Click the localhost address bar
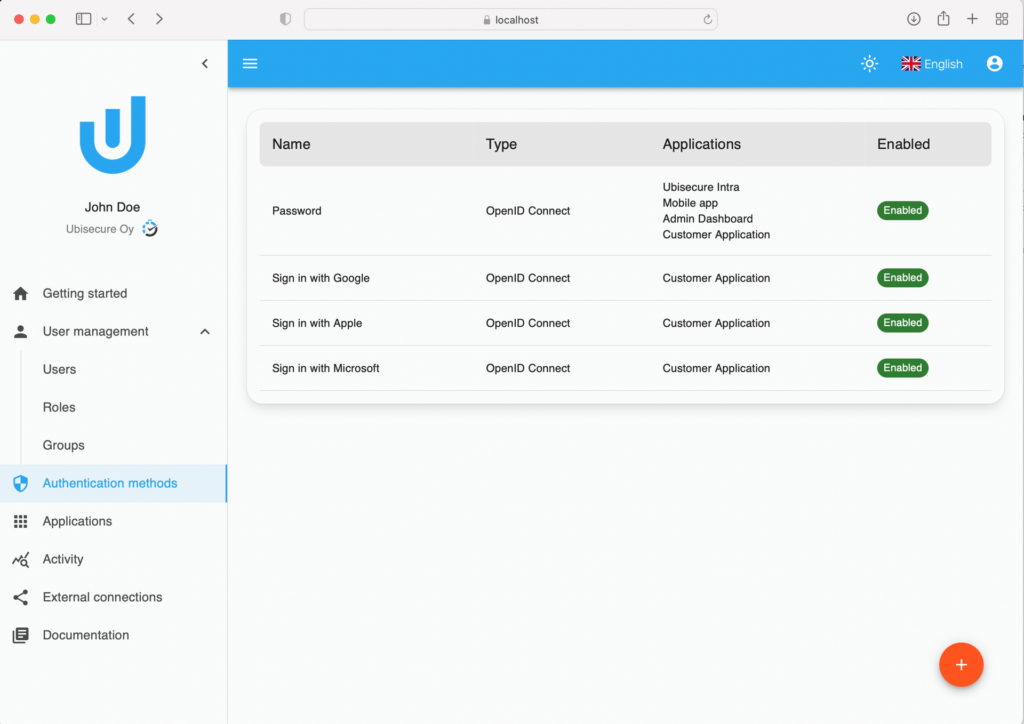Viewport: 1024px width, 724px height. coord(511,20)
